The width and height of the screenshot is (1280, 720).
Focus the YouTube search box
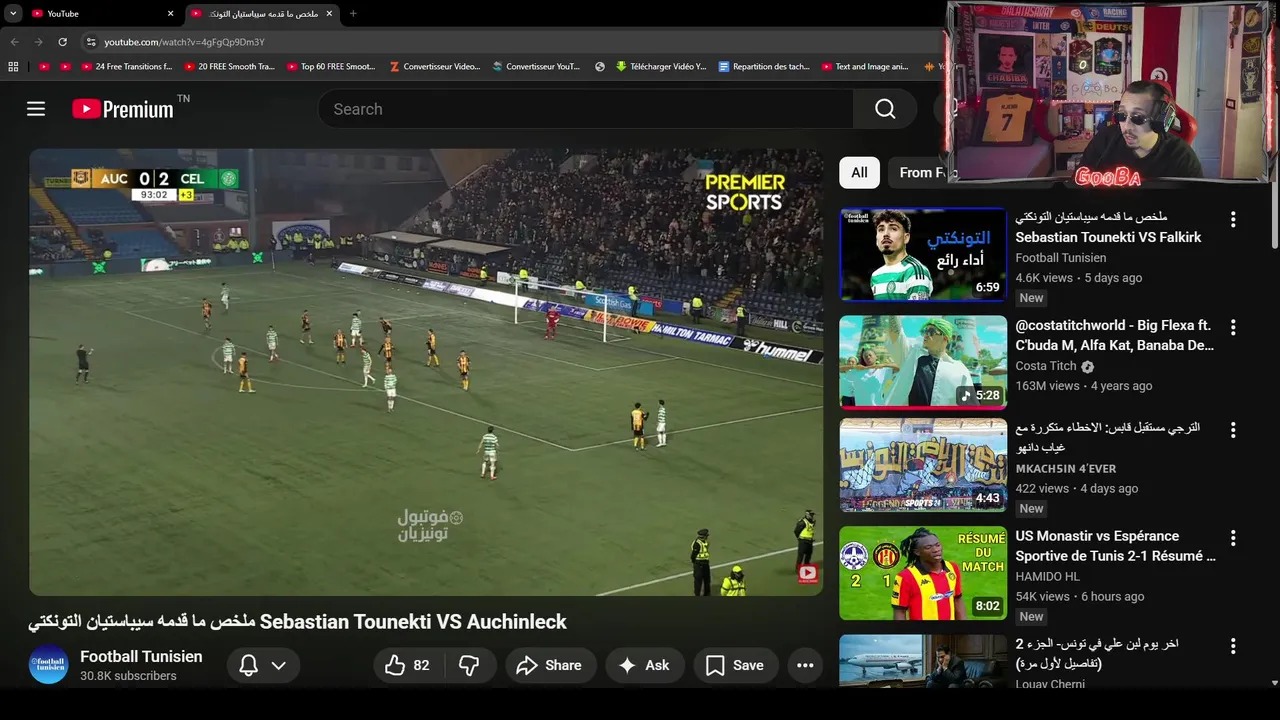point(586,109)
